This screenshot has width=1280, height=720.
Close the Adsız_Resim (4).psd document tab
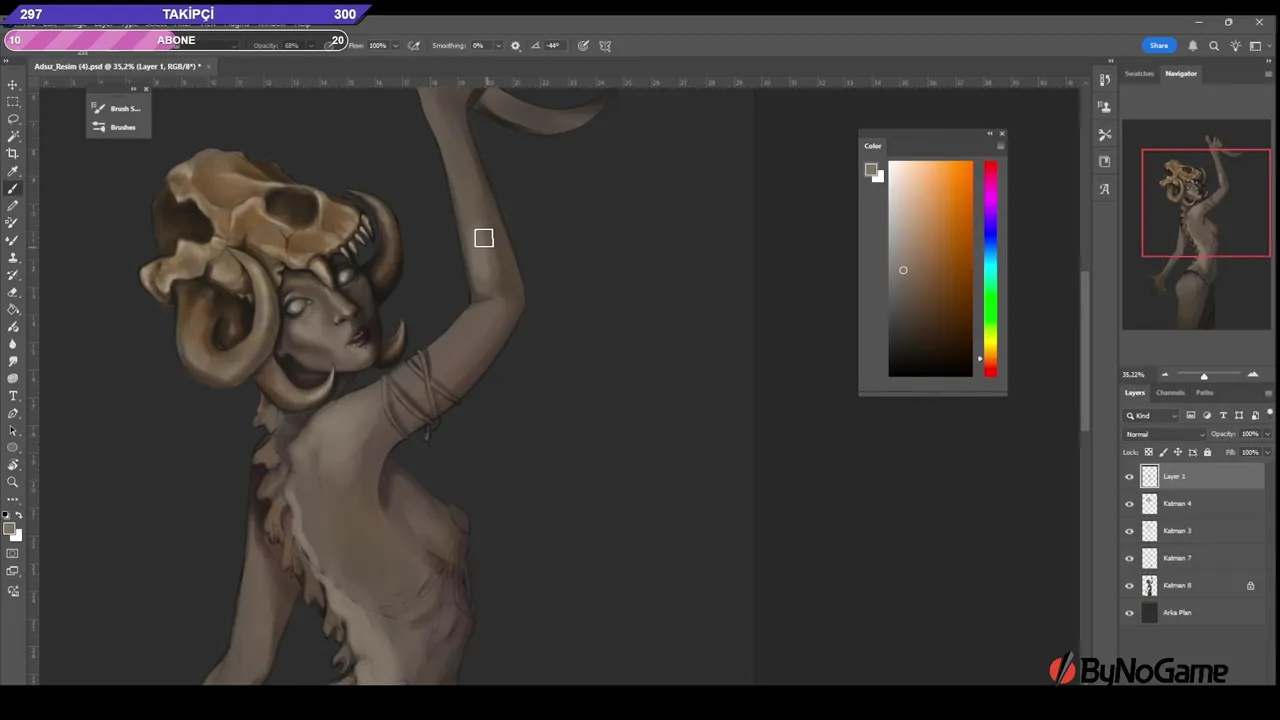pyautogui.click(x=208, y=66)
